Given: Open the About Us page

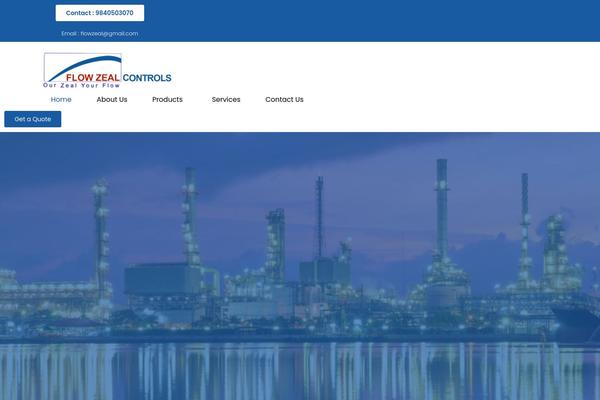Looking at the screenshot, I should pos(112,100).
